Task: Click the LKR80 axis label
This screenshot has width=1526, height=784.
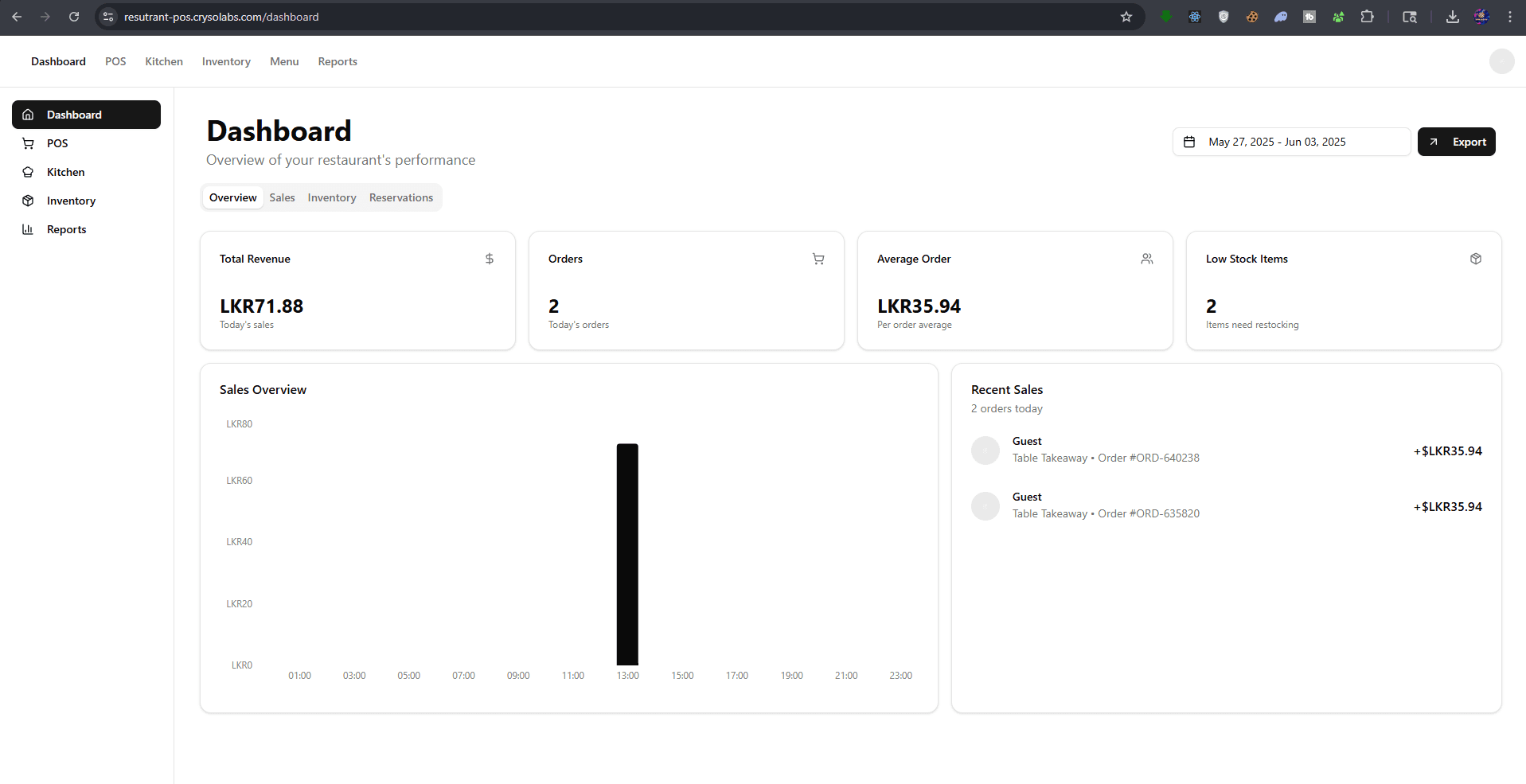Action: point(239,424)
